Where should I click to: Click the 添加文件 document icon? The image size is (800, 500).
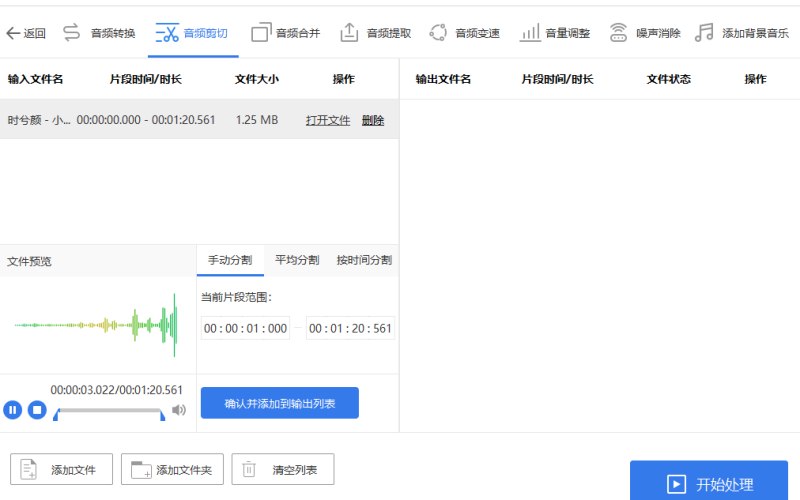click(28, 469)
